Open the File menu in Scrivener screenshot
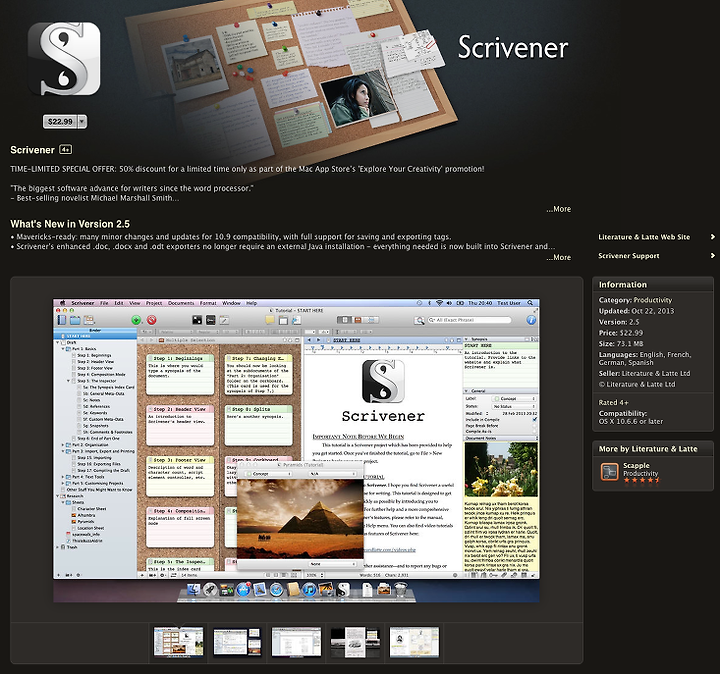Image resolution: width=720 pixels, height=674 pixels. tap(104, 303)
